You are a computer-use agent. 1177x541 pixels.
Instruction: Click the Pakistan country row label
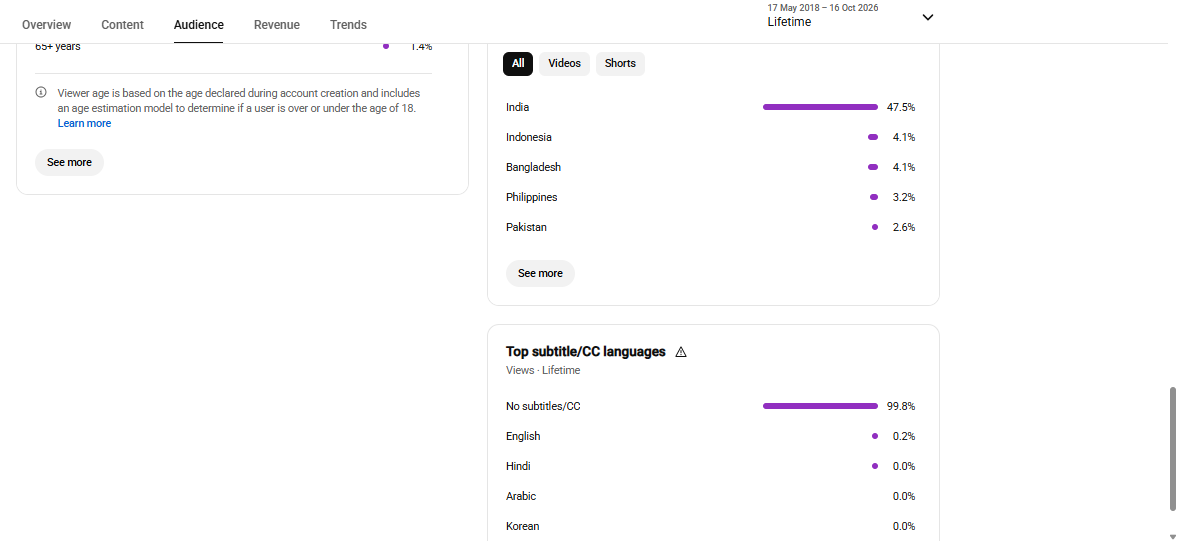(x=526, y=227)
